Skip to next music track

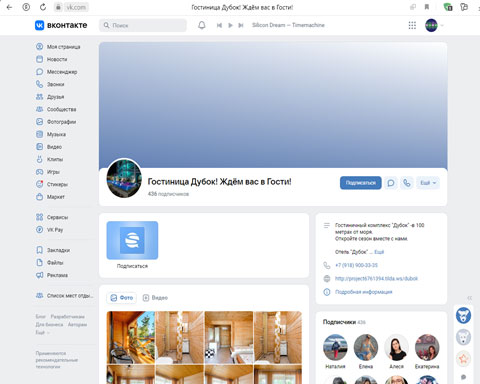pos(241,25)
